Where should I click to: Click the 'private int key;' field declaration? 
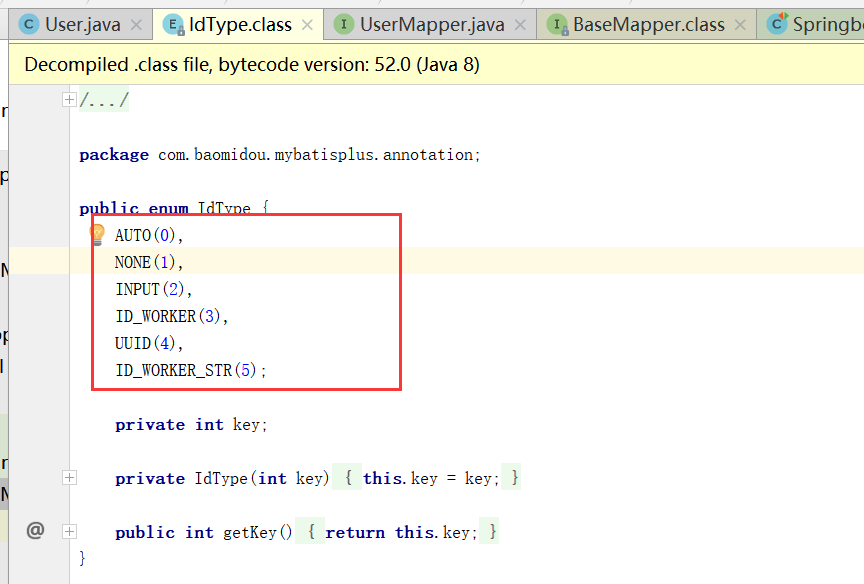[191, 425]
